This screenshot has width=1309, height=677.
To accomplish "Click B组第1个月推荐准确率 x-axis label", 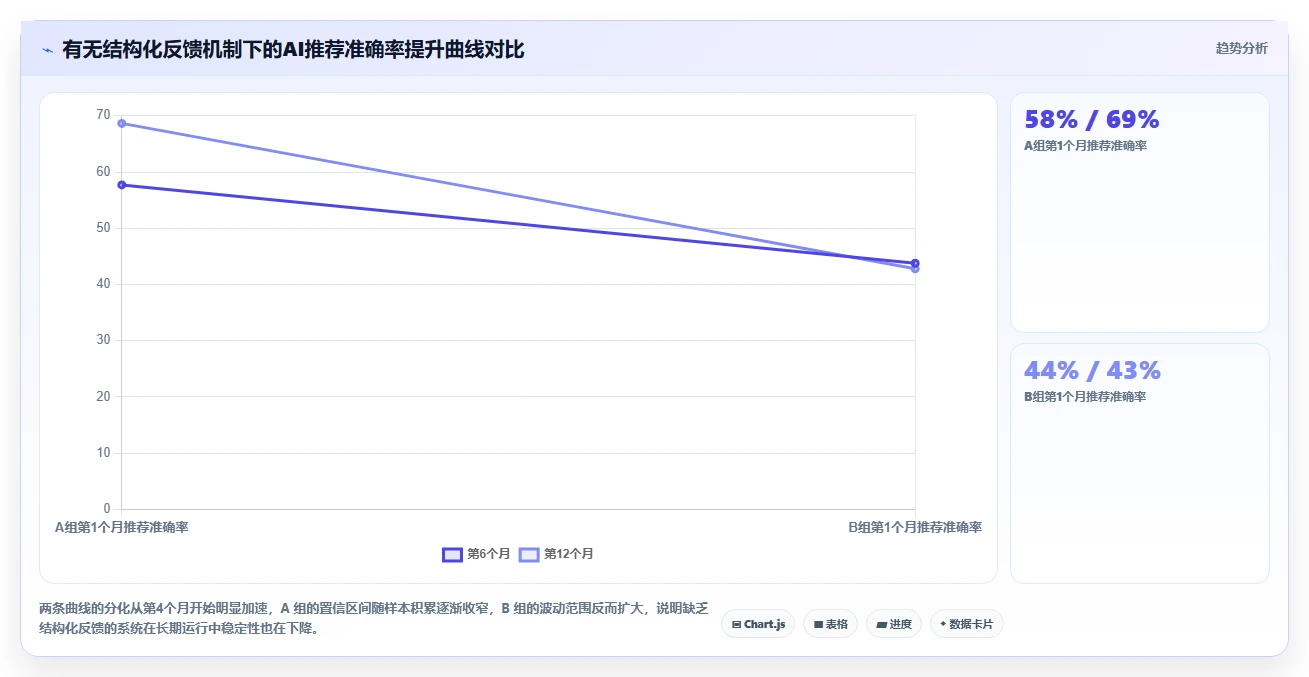I will pyautogui.click(x=915, y=527).
